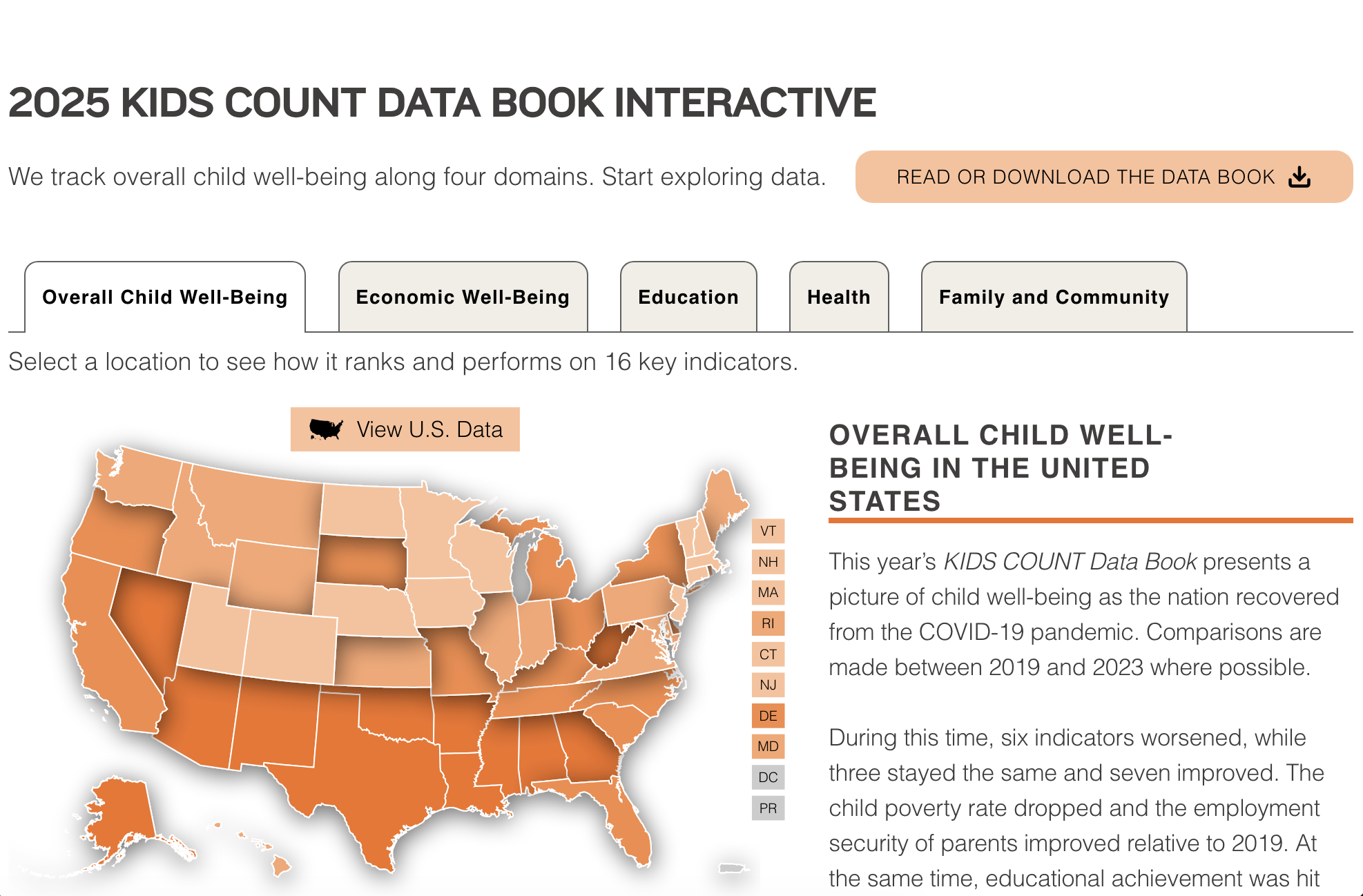
Task: Click the U.S. map silhouette icon
Action: 326,429
